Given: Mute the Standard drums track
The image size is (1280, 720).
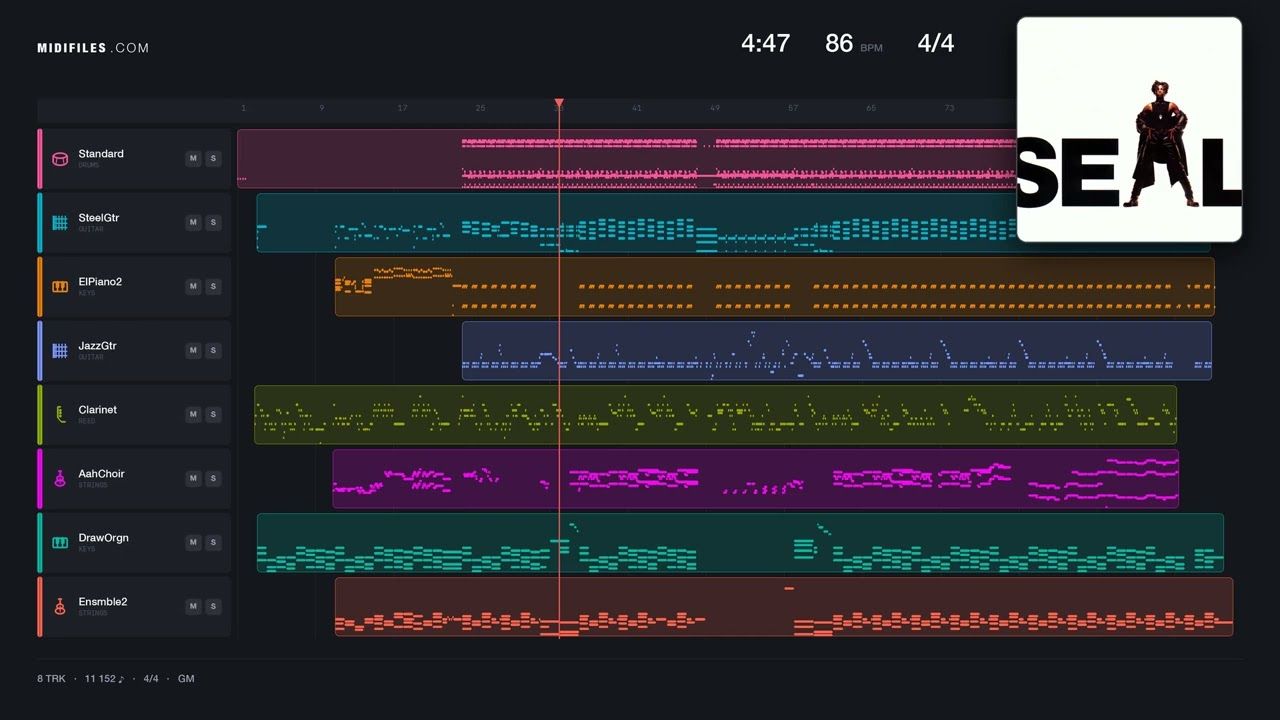Looking at the screenshot, I should click(193, 158).
